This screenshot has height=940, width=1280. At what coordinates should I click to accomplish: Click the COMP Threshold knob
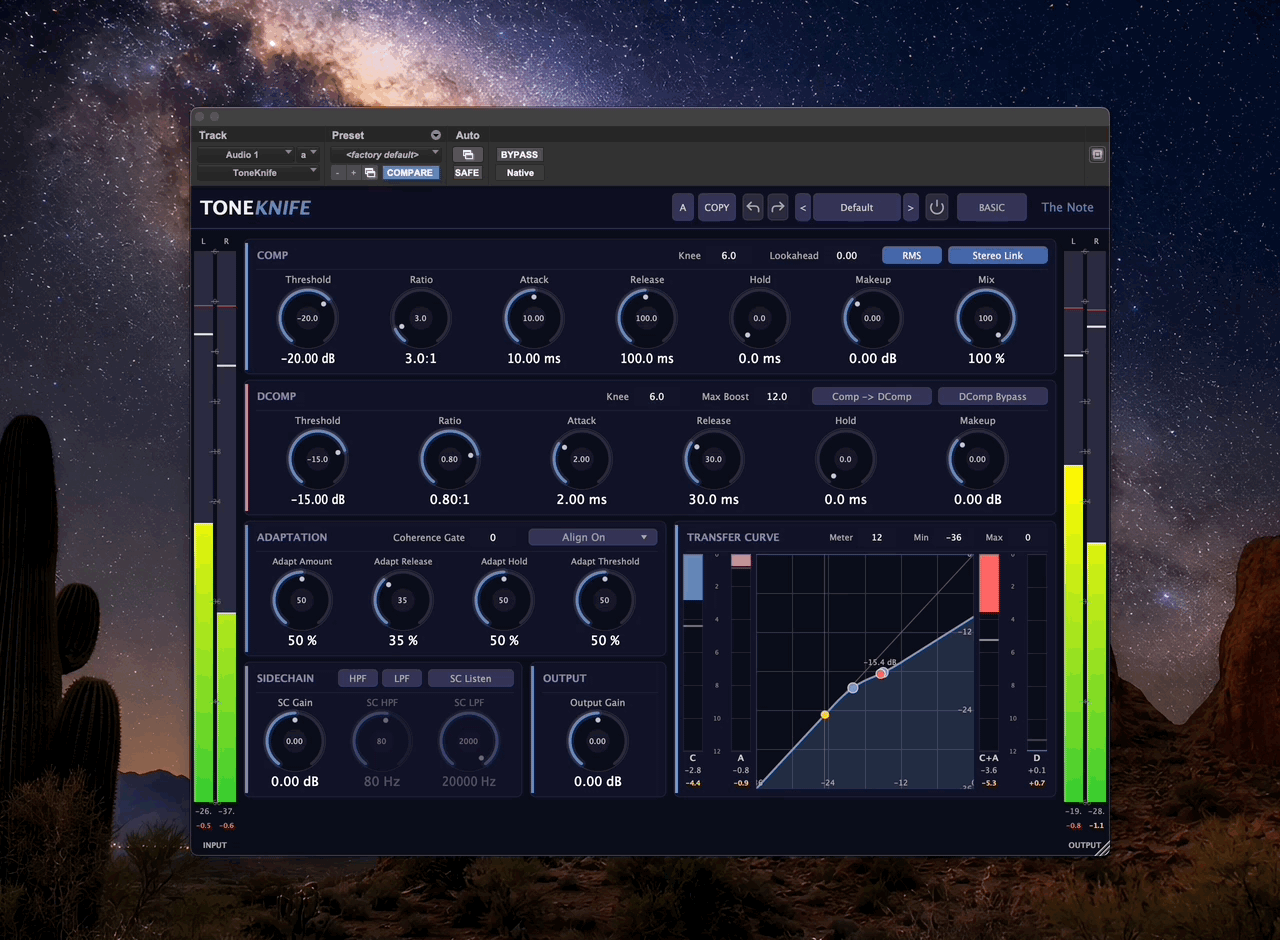[x=307, y=318]
